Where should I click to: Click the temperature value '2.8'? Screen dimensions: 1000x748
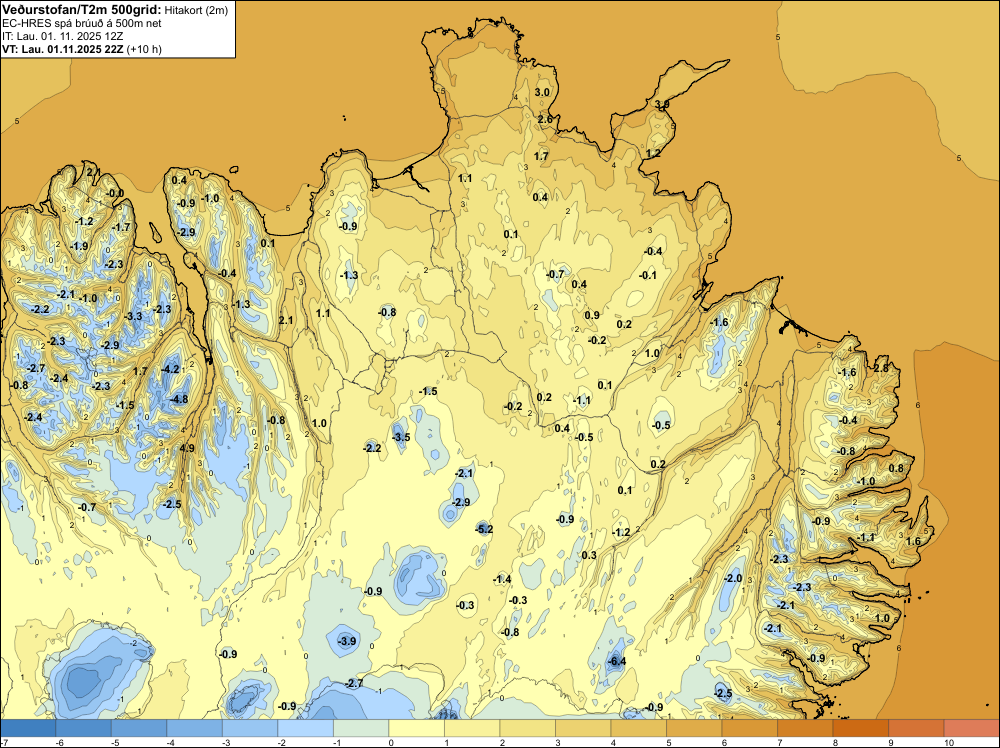coord(881,368)
